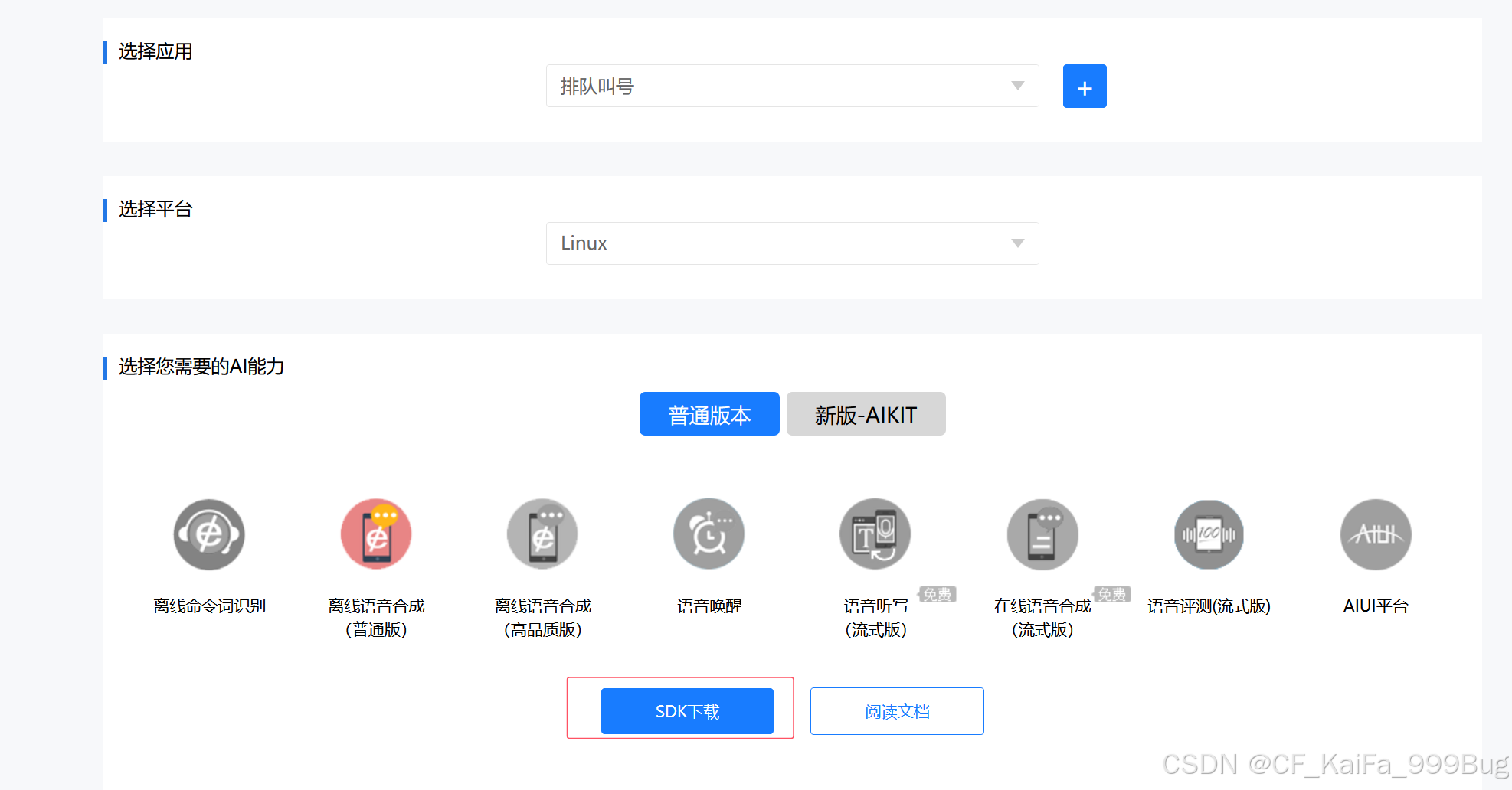This screenshot has width=1512, height=790.
Task: Click the 选择应用 section heading
Action: pos(155,51)
